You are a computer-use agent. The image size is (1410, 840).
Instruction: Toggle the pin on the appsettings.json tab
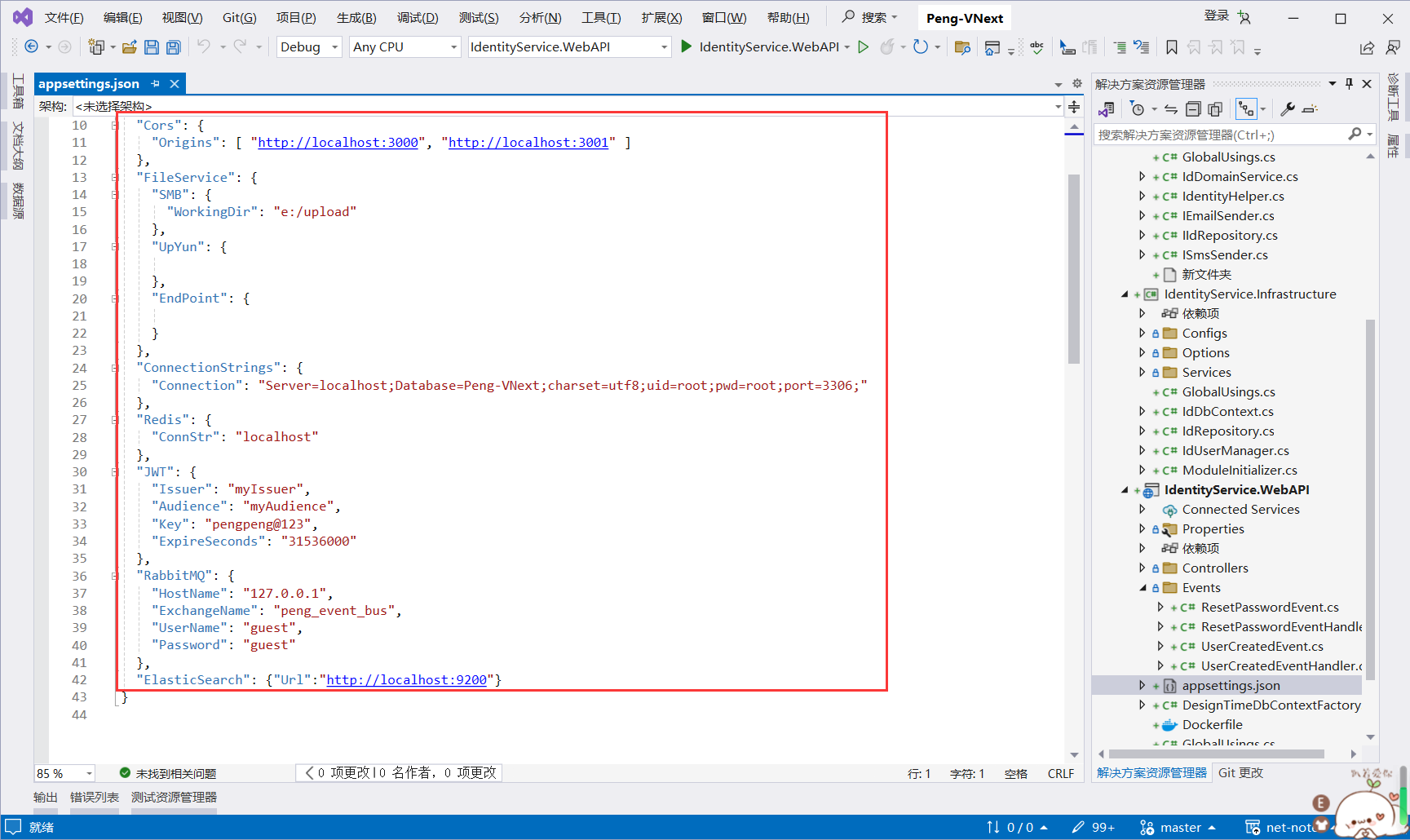tap(155, 84)
